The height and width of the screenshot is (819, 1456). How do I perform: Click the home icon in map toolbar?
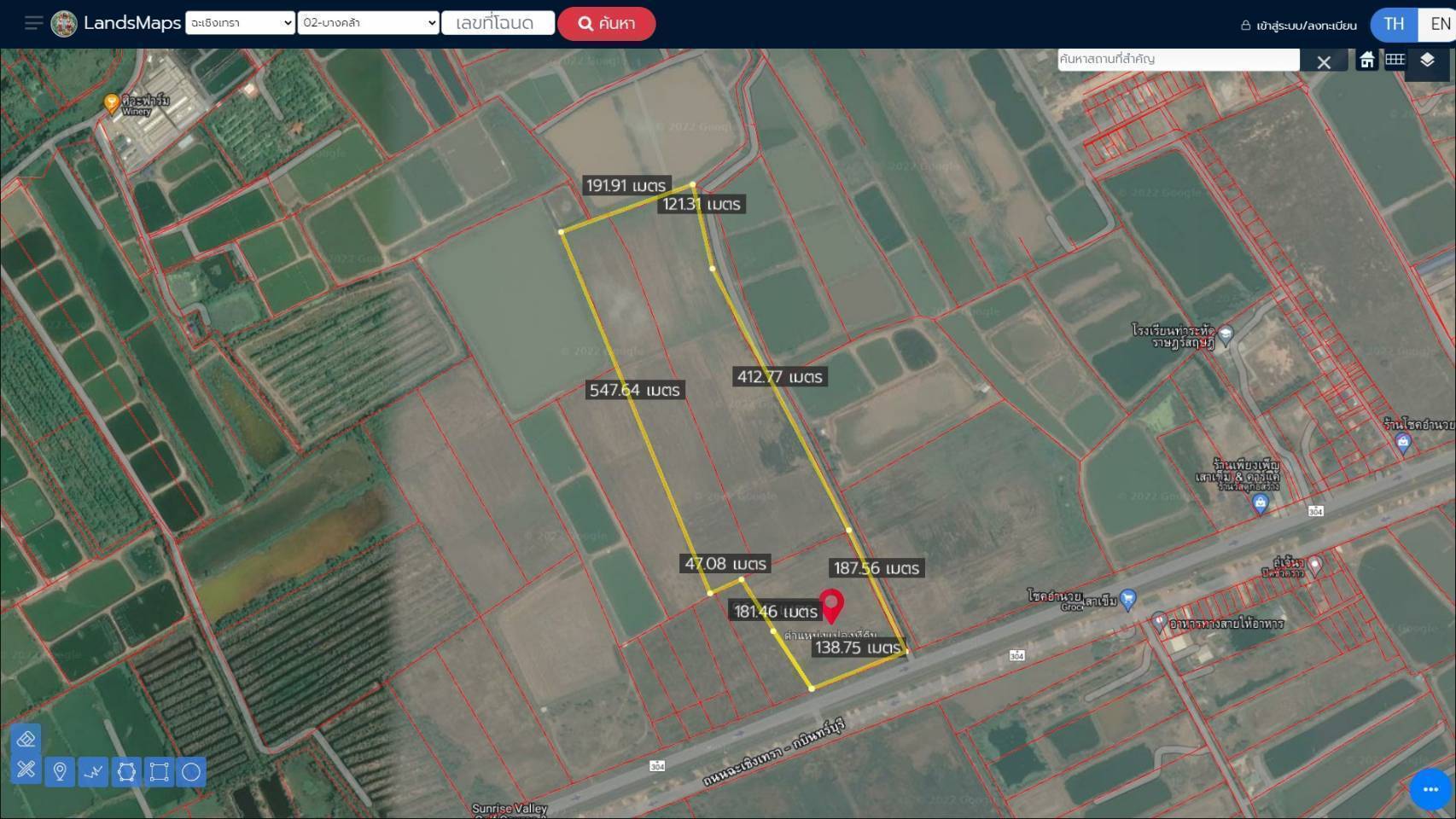pyautogui.click(x=1367, y=60)
